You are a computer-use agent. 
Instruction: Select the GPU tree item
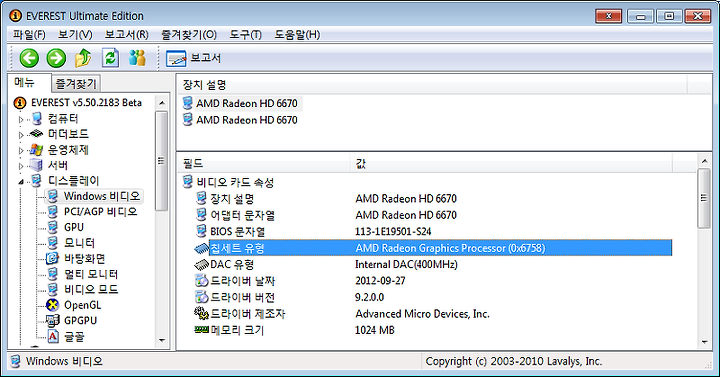[73, 227]
